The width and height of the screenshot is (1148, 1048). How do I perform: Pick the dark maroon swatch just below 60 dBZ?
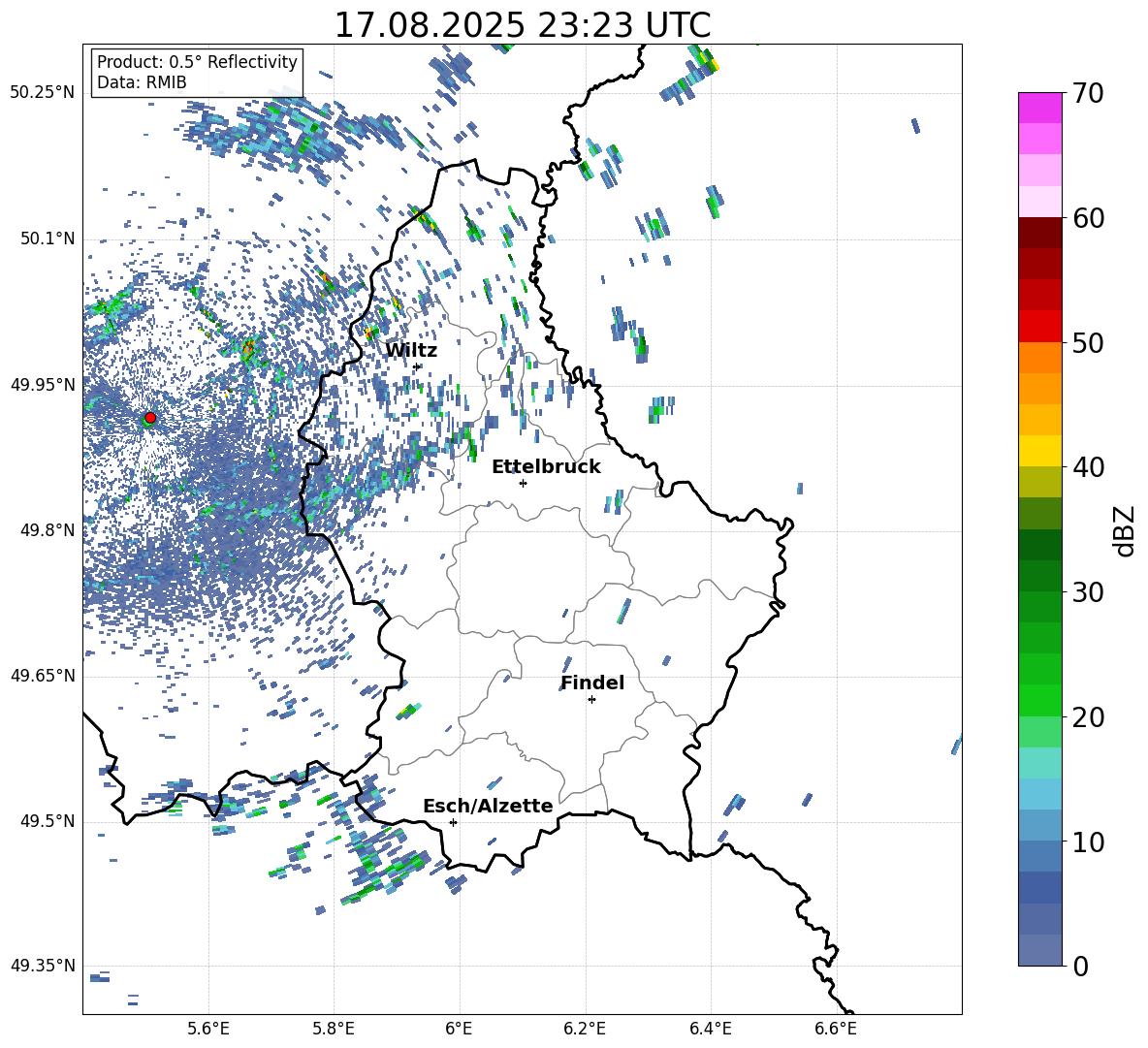pos(1039,232)
